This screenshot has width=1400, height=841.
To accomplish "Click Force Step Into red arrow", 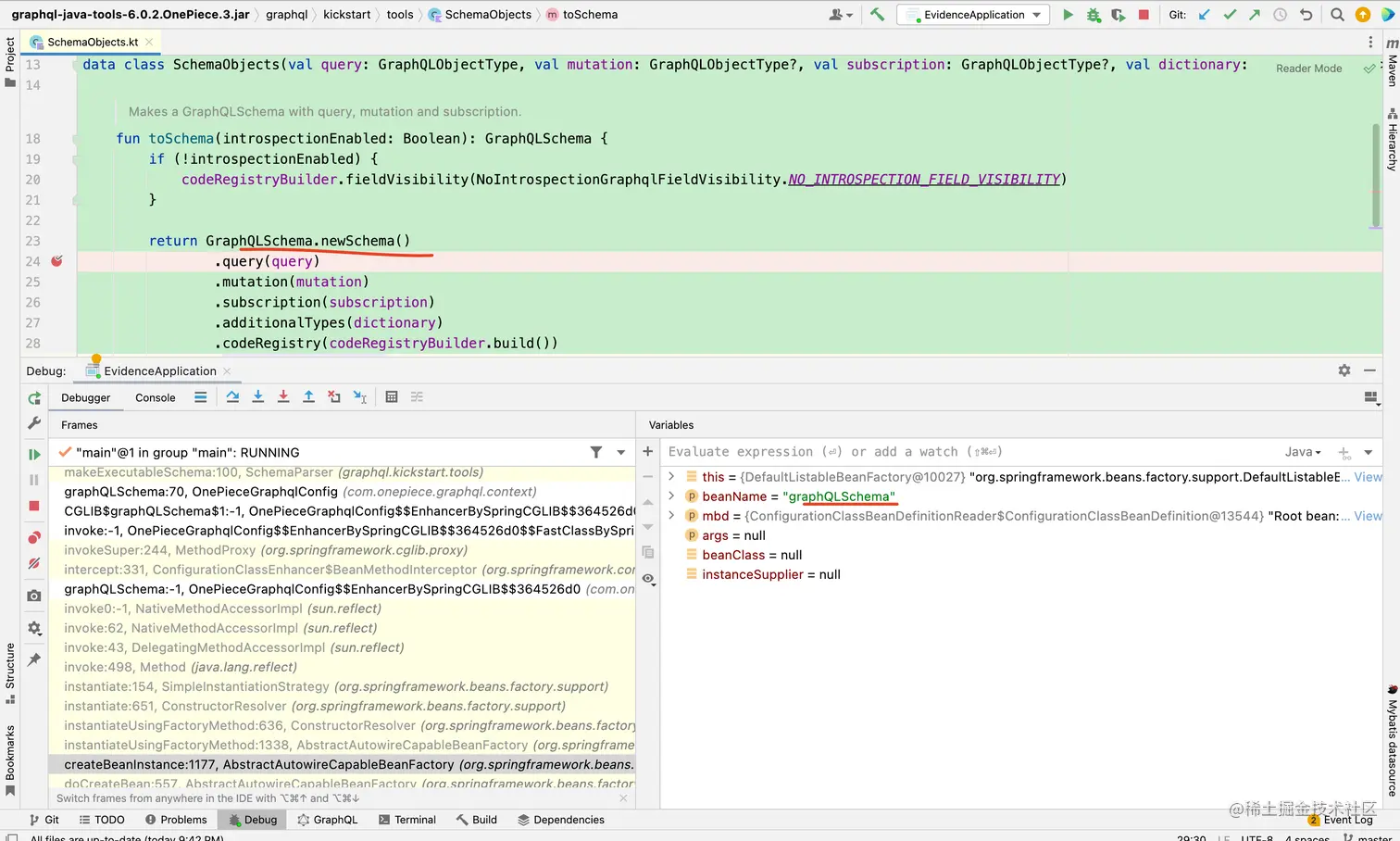I will tap(283, 397).
